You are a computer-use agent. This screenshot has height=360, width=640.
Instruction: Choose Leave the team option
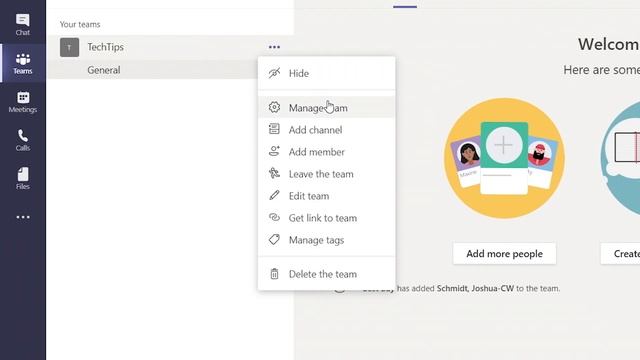tap(327, 174)
